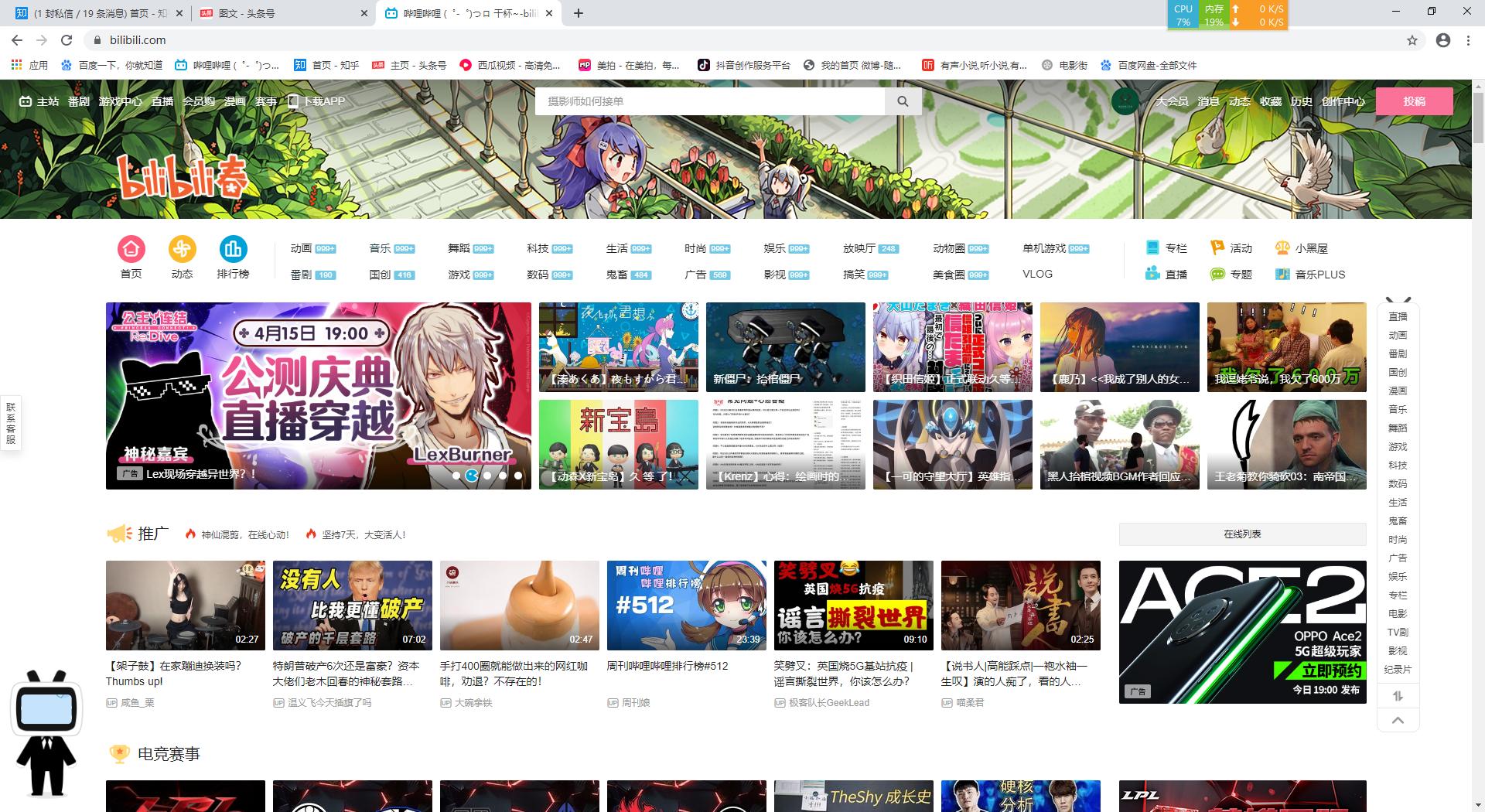The width and height of the screenshot is (1485, 812).
Task: Switch to the 图文 - 头条号 tab
Action: 278,13
